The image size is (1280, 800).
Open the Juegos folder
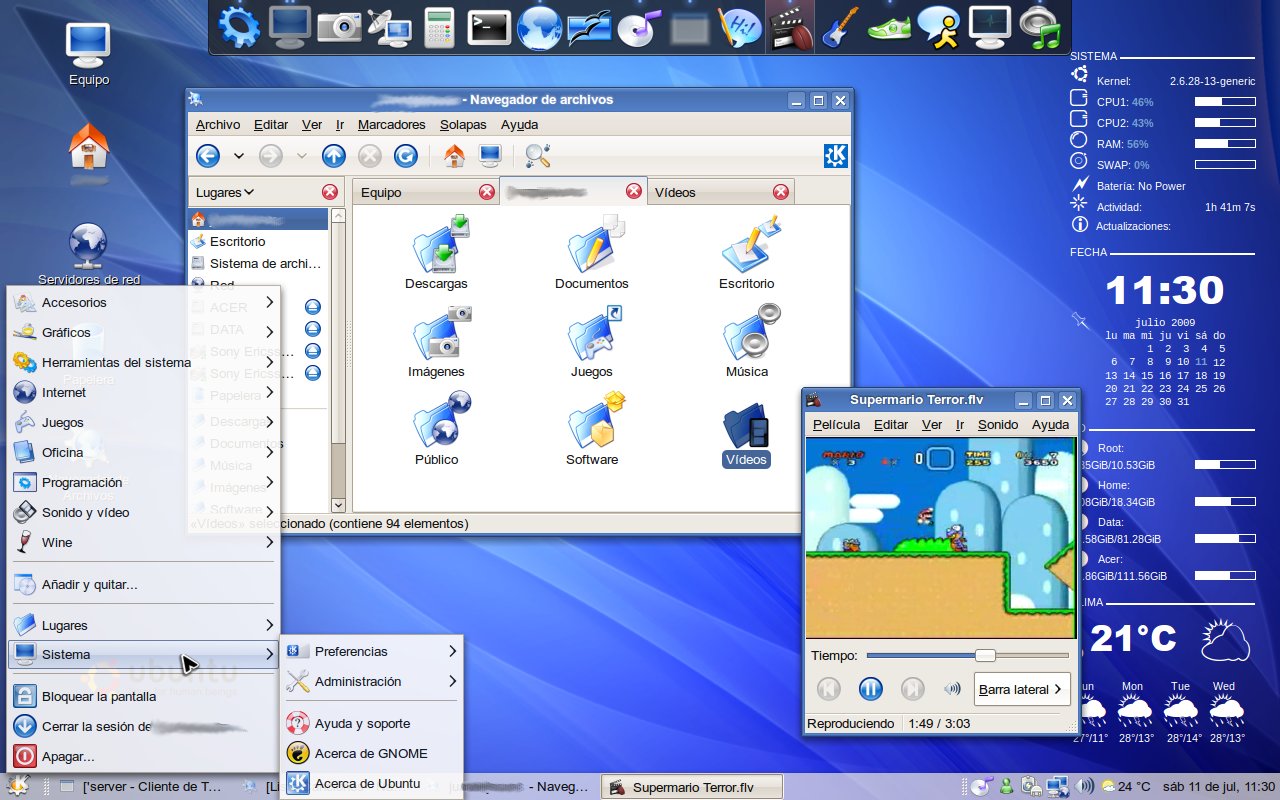tap(592, 340)
